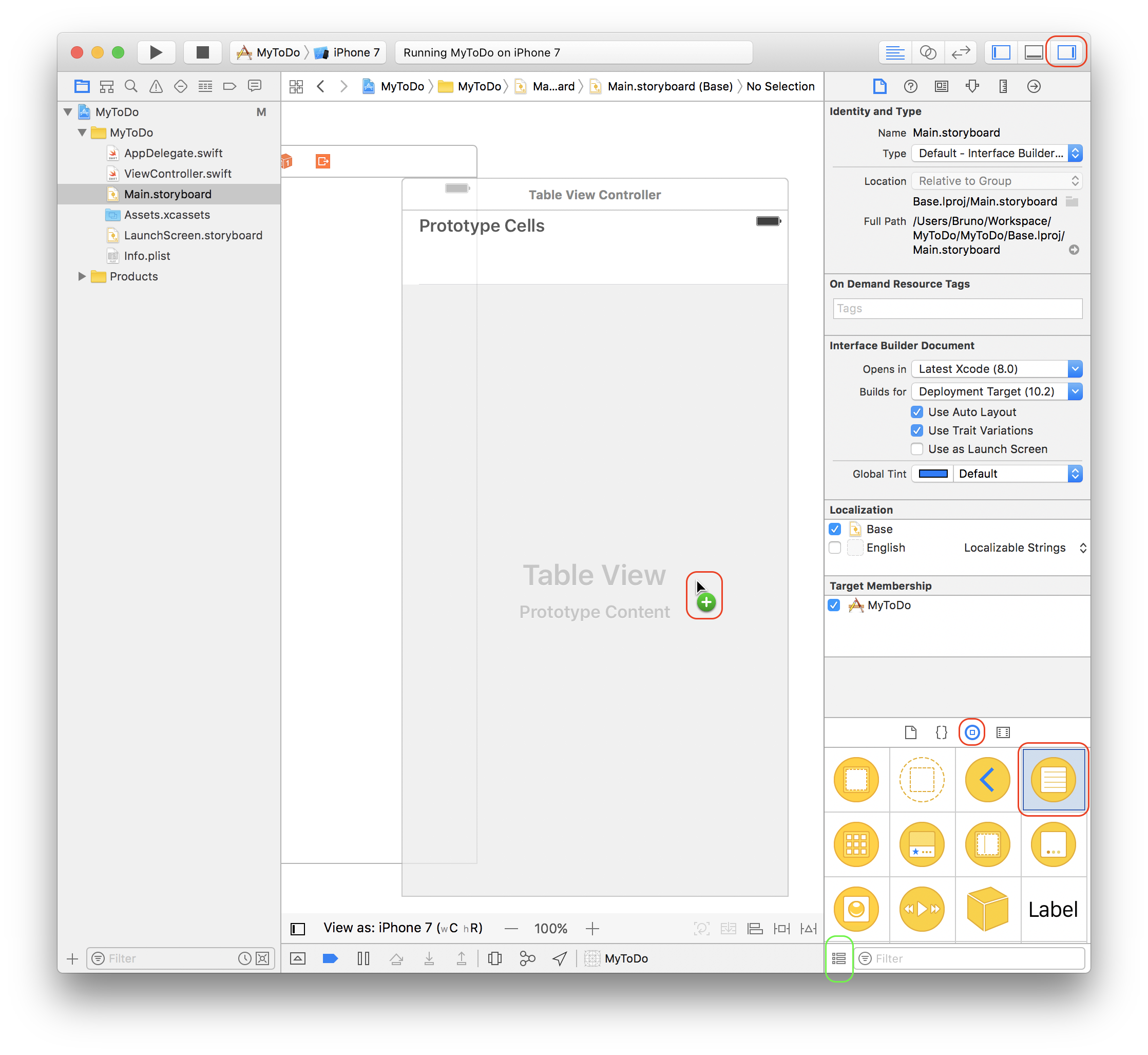Click the On Demand Resource Tags field
The height and width of the screenshot is (1055, 1148).
click(x=958, y=308)
